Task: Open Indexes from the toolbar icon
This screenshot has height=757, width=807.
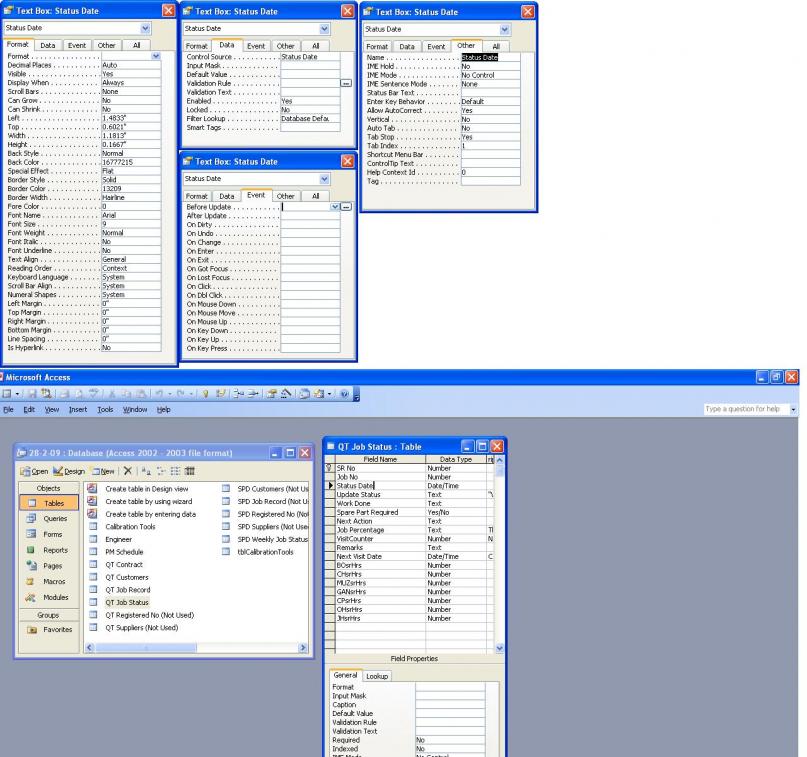Action: tap(221, 394)
